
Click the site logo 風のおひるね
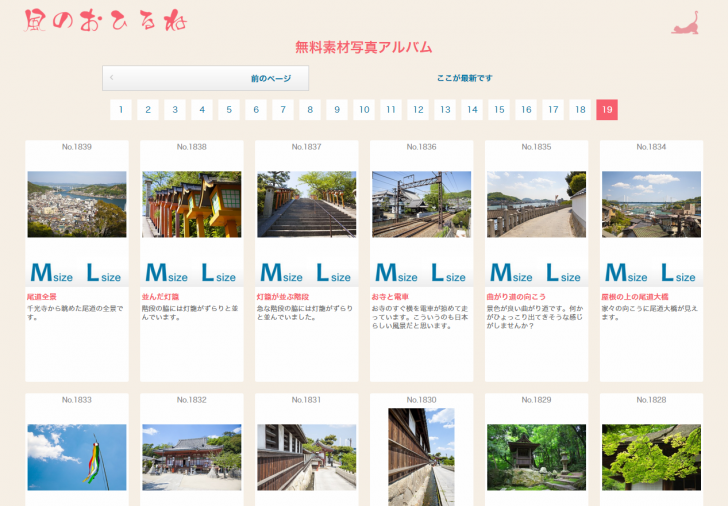[x=105, y=21]
